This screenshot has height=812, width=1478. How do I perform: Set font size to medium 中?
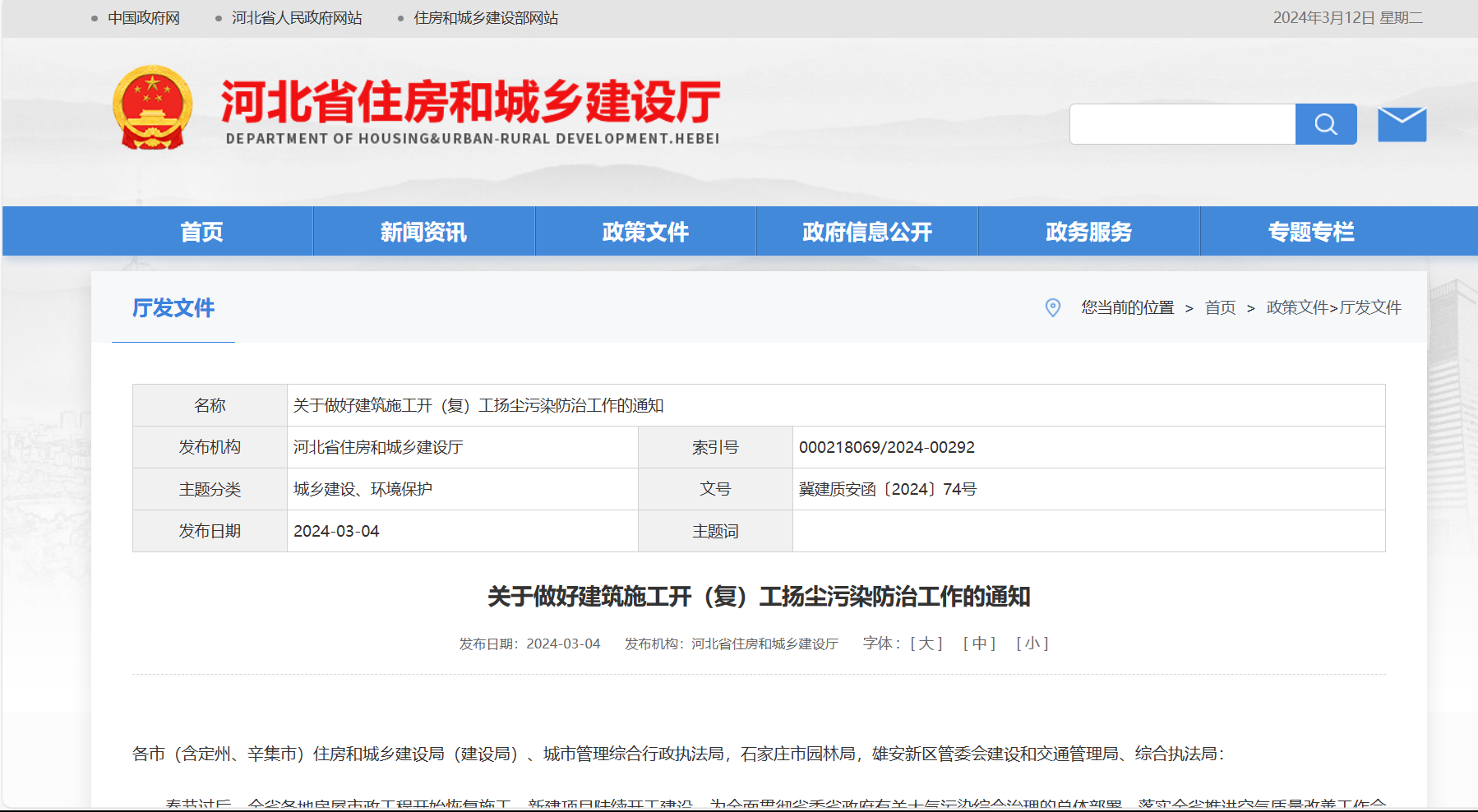(979, 644)
